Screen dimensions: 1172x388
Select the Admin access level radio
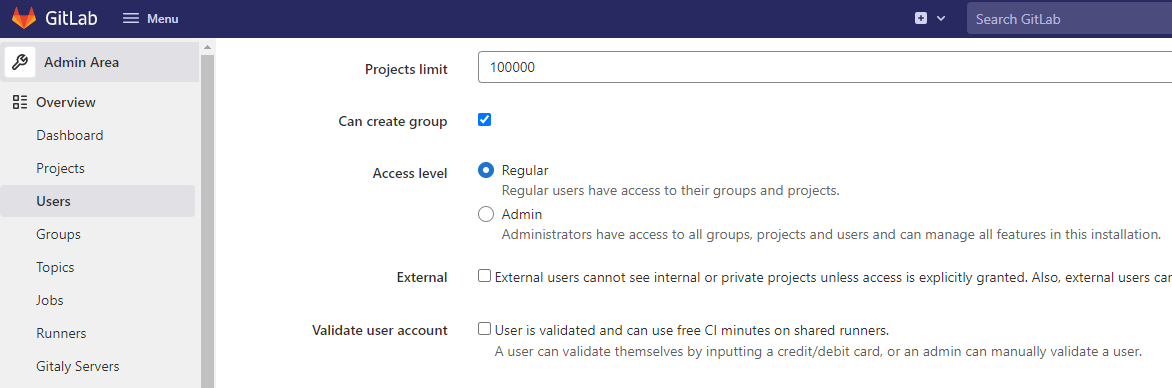click(486, 215)
